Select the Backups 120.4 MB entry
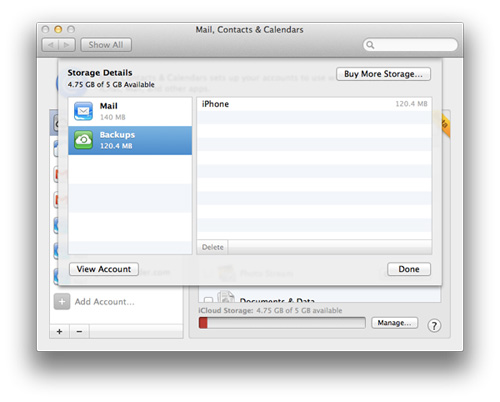Image resolution: width=500 pixels, height=402 pixels. (130, 140)
